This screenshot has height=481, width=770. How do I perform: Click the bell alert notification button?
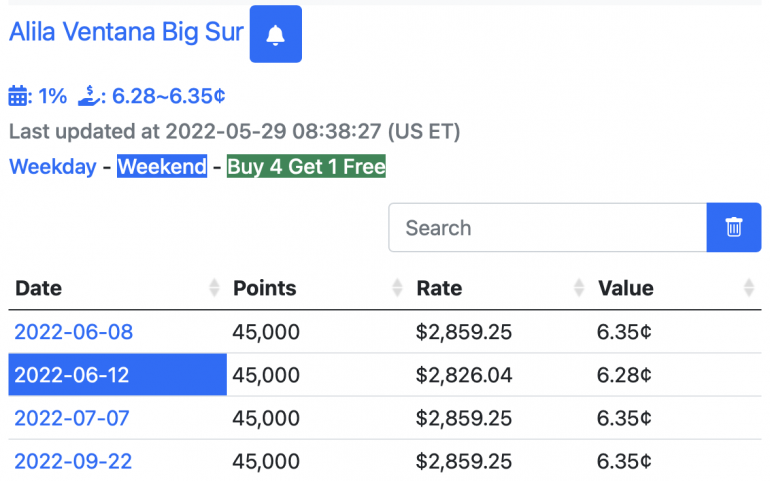click(276, 34)
